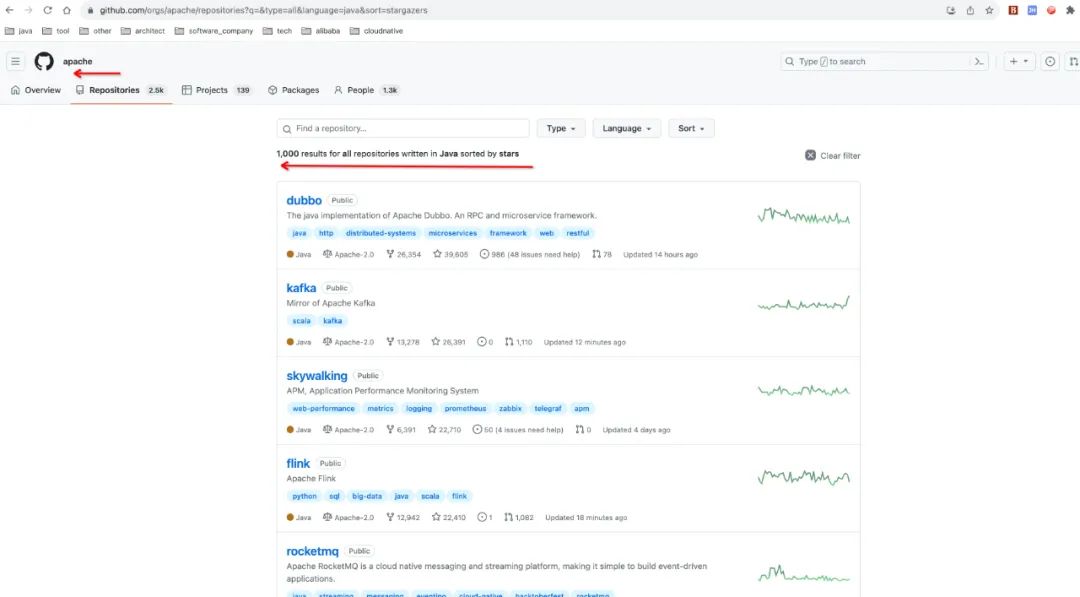Viewport: 1080px width, 597px height.
Task: Bookmark this page with star icon
Action: (989, 10)
